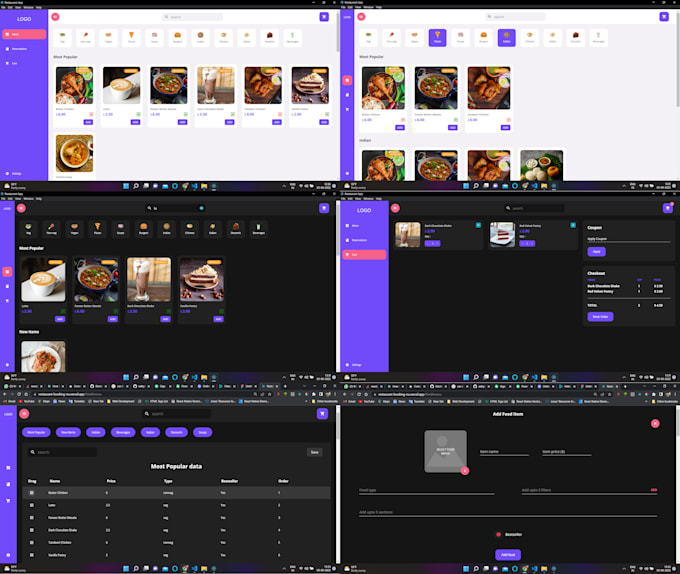Select the Indian category icon in the dark menu window
680x574 pixels.
coord(167,228)
